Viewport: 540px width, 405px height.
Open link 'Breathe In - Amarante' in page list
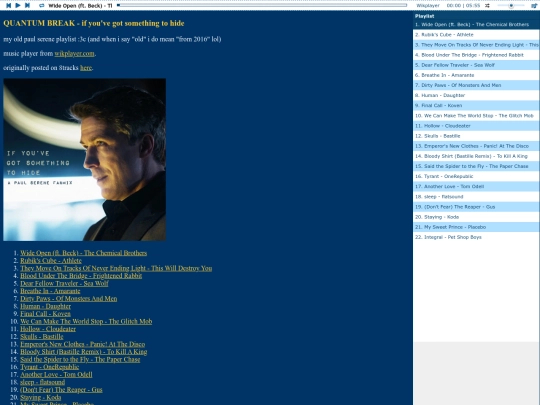(x=50, y=291)
